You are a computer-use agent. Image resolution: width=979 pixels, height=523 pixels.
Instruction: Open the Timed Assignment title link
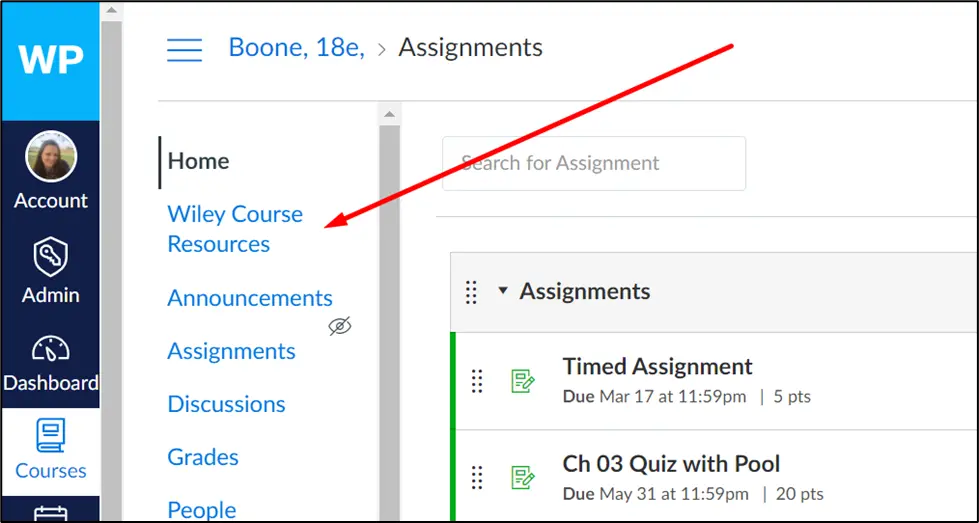click(657, 367)
